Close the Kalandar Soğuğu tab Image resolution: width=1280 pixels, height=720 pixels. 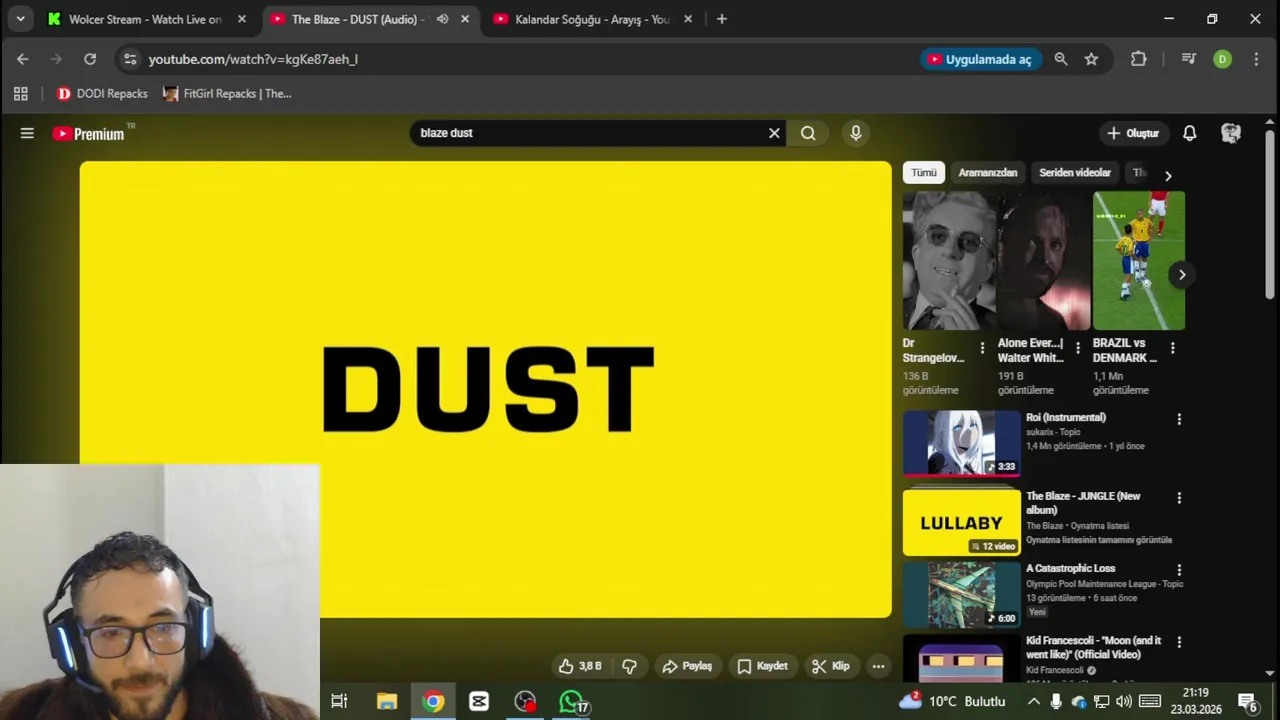pyautogui.click(x=689, y=19)
